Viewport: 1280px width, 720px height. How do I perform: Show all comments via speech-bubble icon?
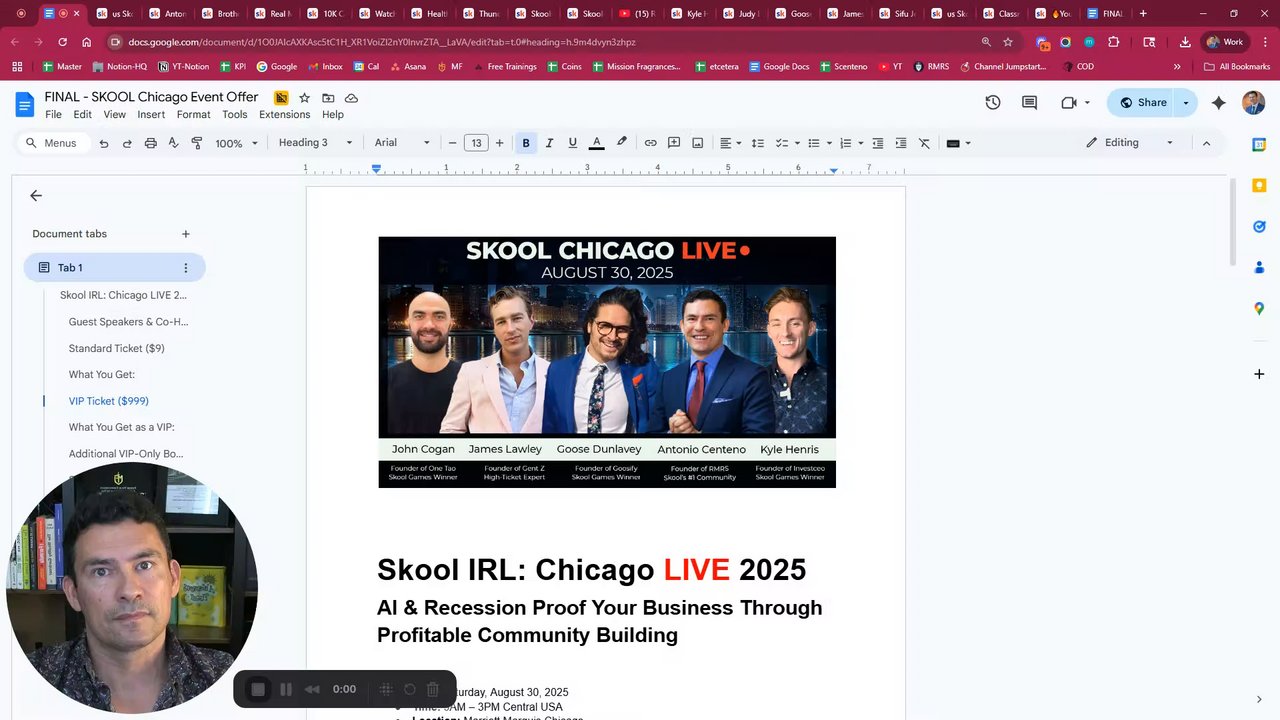point(1029,102)
